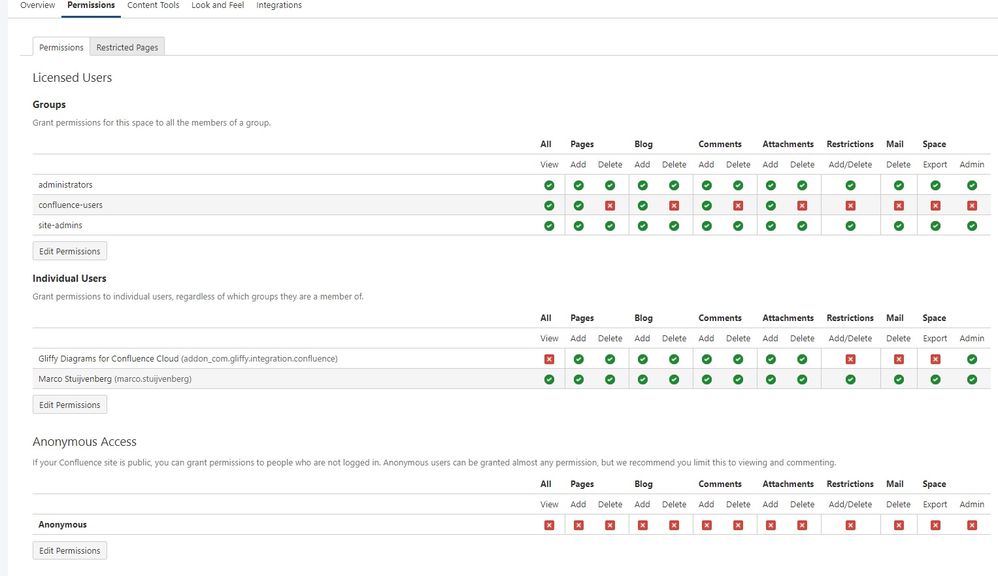Screen dimensions: 998x576
Task: Click confluence-users Pages Delete red cross
Action: [610, 206]
